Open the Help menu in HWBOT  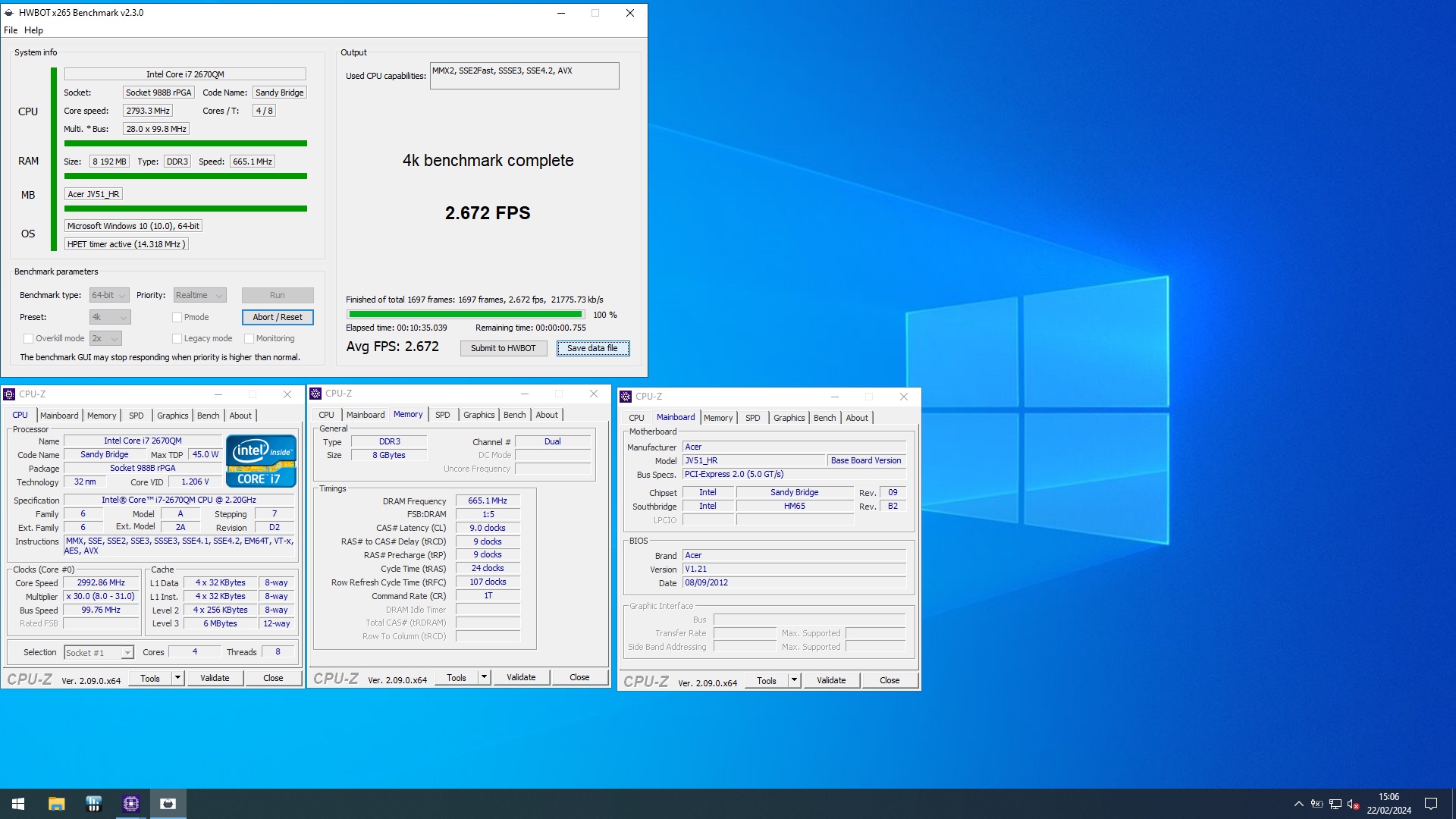point(33,30)
